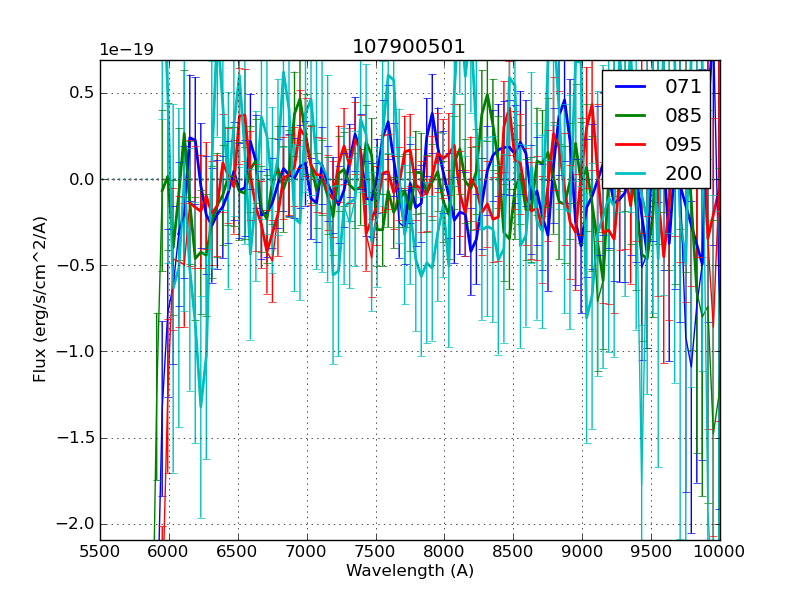The image size is (800, 600).
Task: Click the plot title 107900501
Action: point(409,47)
